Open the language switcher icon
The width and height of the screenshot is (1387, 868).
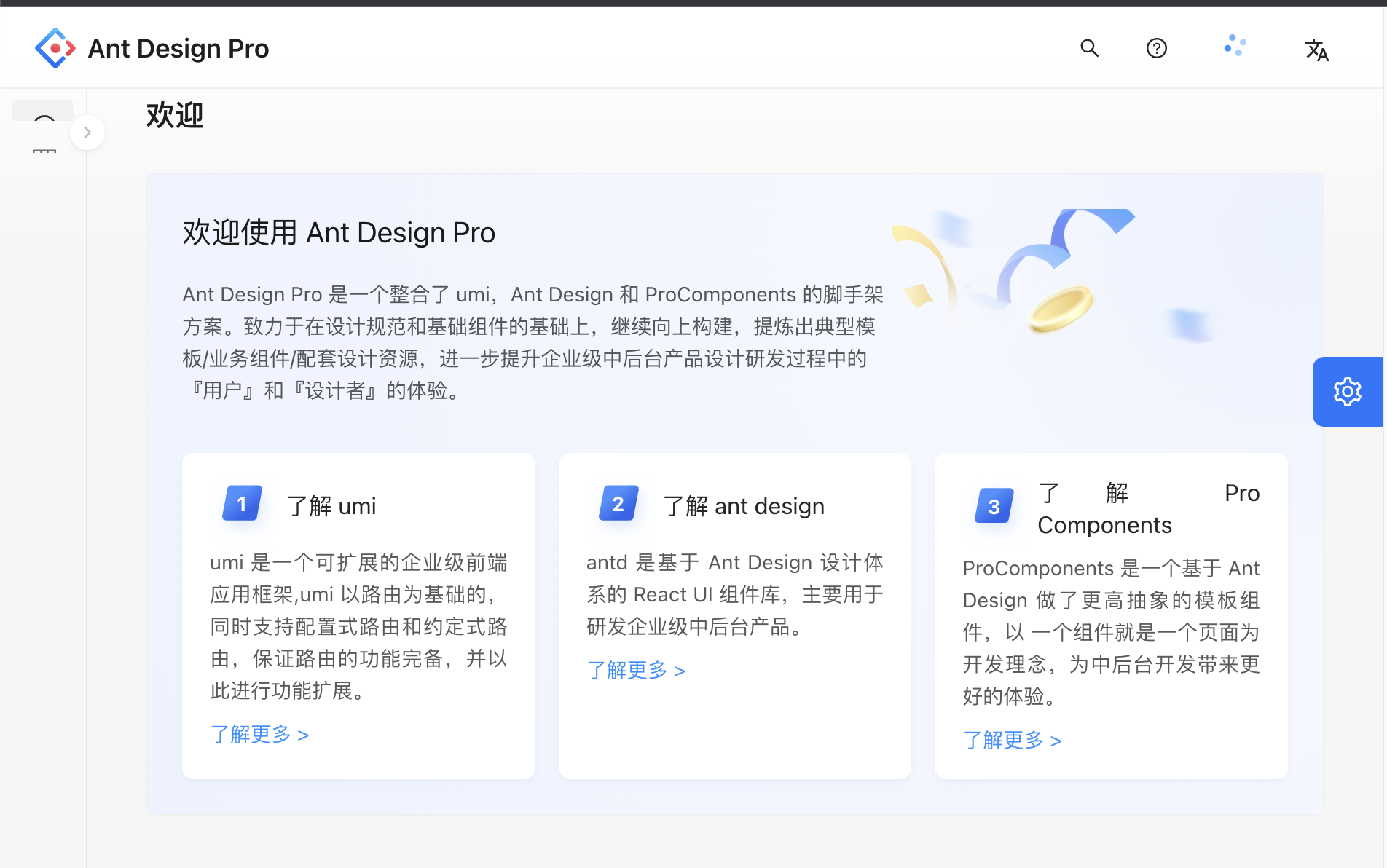tap(1316, 50)
